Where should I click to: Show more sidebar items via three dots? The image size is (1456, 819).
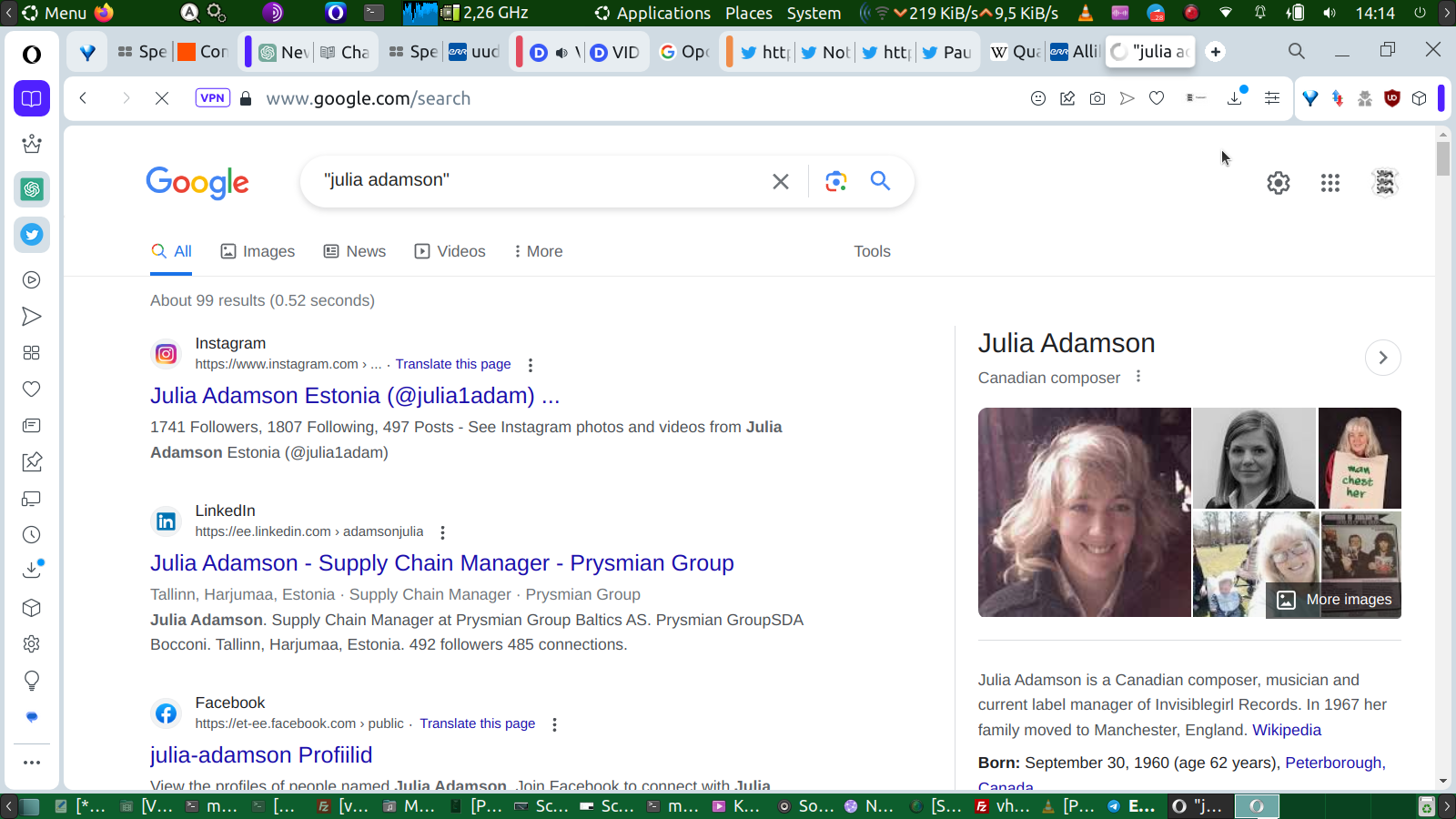(x=32, y=763)
